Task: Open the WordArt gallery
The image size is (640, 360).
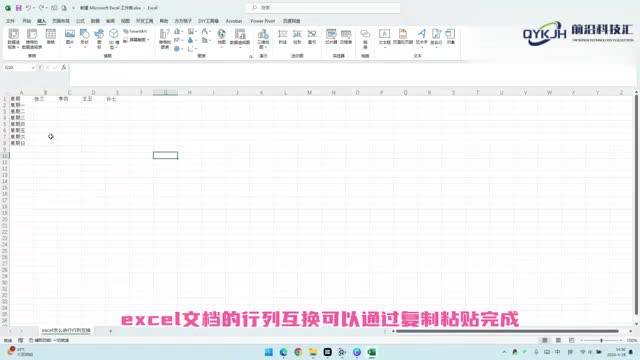Action: pos(422,38)
